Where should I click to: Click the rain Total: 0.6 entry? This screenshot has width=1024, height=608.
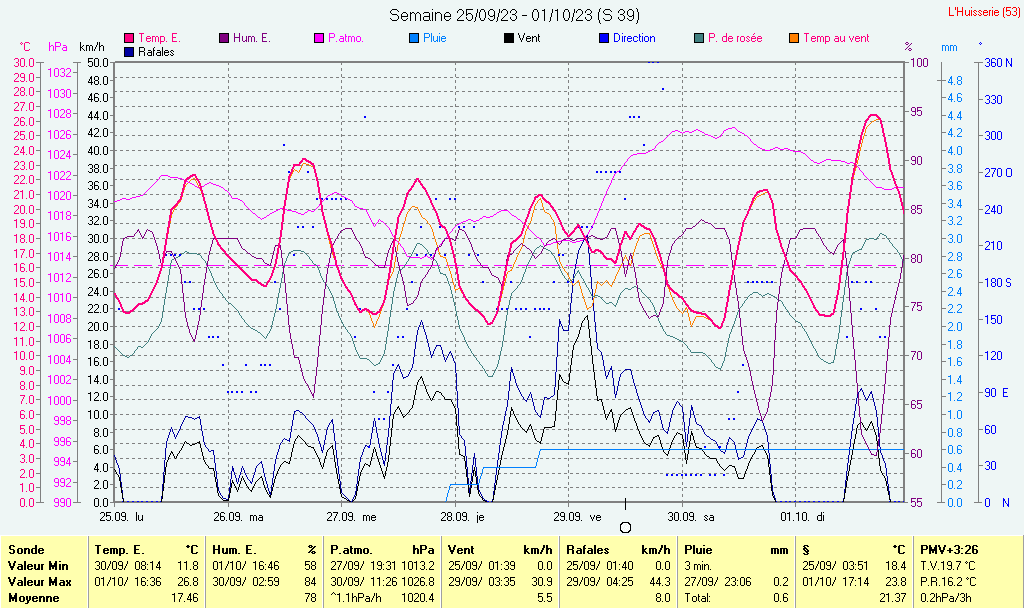737,598
